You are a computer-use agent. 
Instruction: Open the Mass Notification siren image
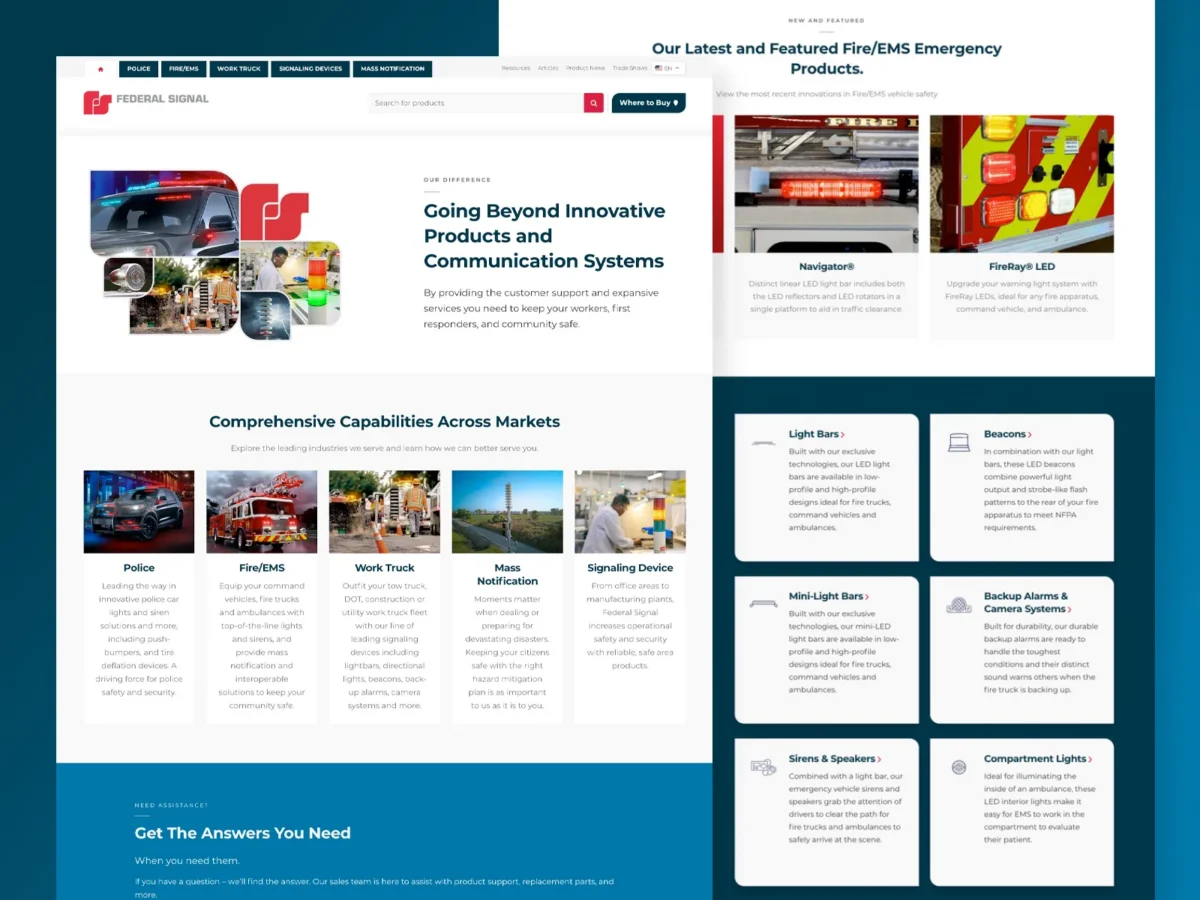(507, 512)
